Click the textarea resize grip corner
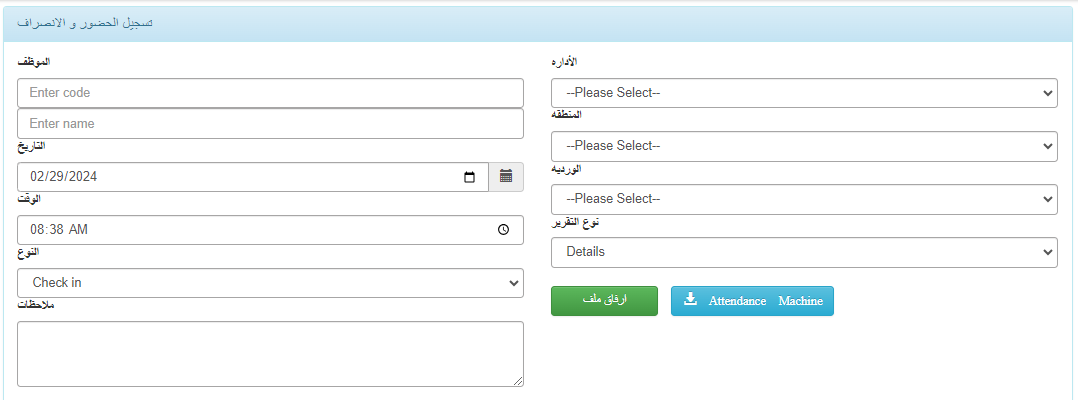 tap(518, 381)
